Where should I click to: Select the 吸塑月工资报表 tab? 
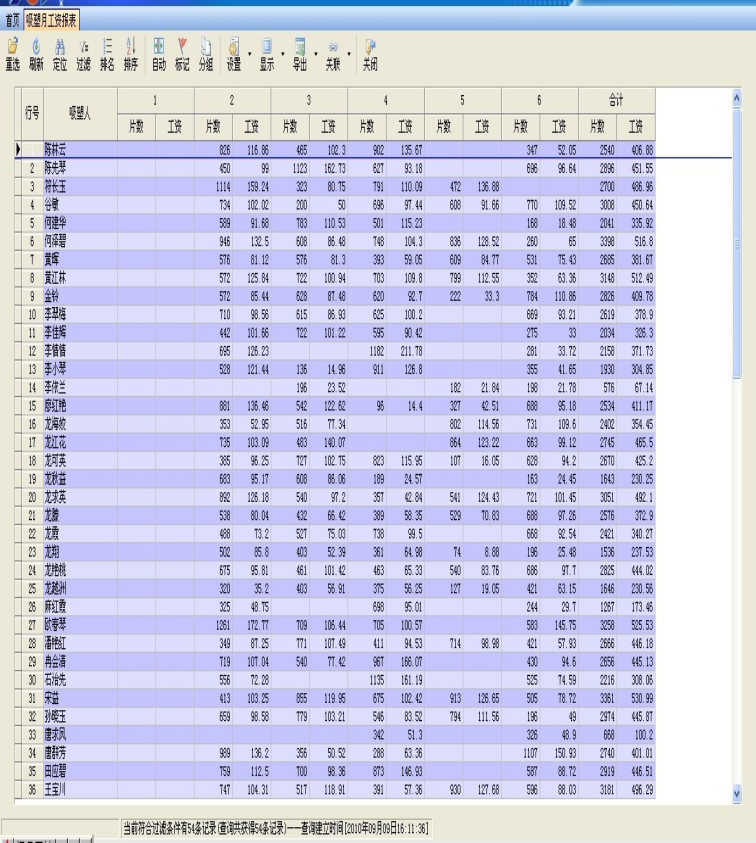pyautogui.click(x=52, y=20)
